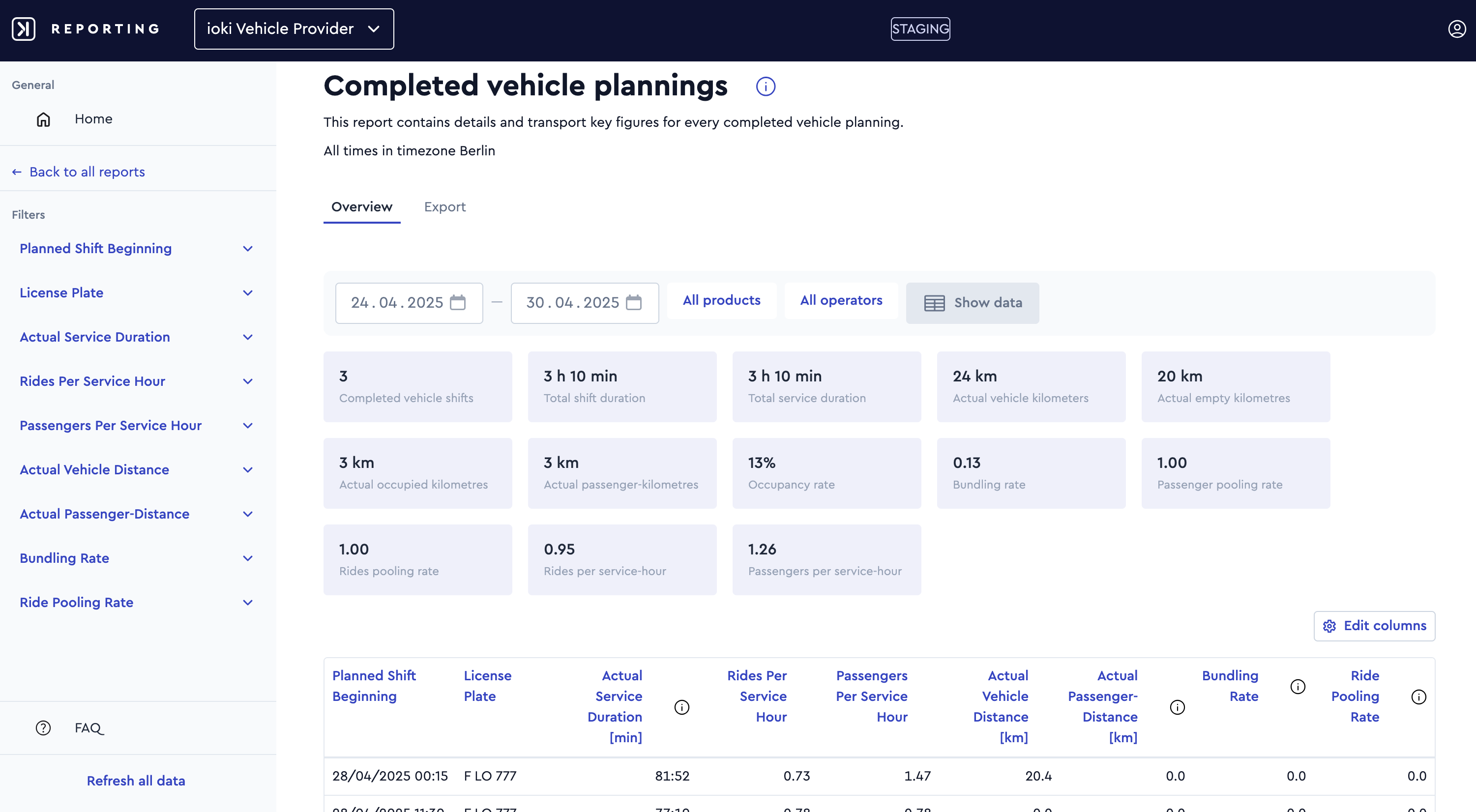Sort by Planned Shift Beginning column header
The image size is (1476, 812).
374,686
